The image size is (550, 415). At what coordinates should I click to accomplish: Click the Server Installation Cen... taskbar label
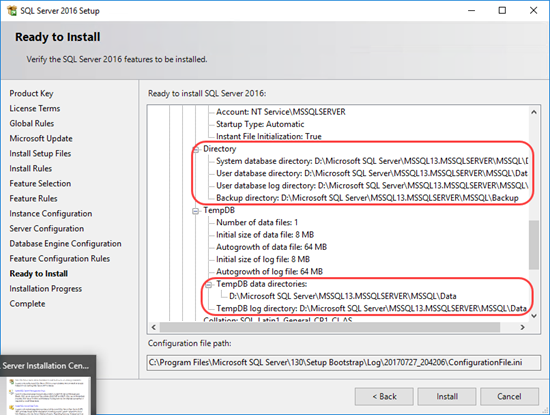click(46, 366)
